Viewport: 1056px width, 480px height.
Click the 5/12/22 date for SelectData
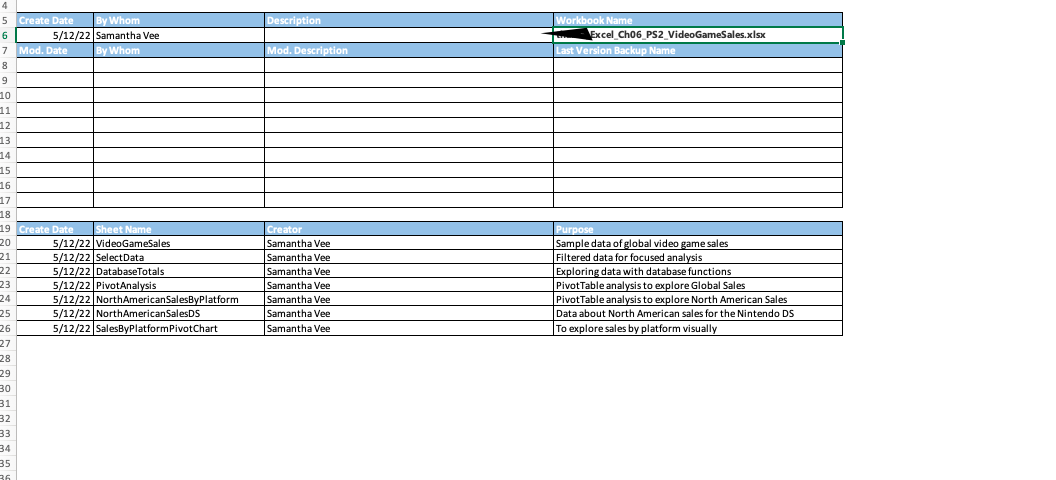(x=55, y=257)
